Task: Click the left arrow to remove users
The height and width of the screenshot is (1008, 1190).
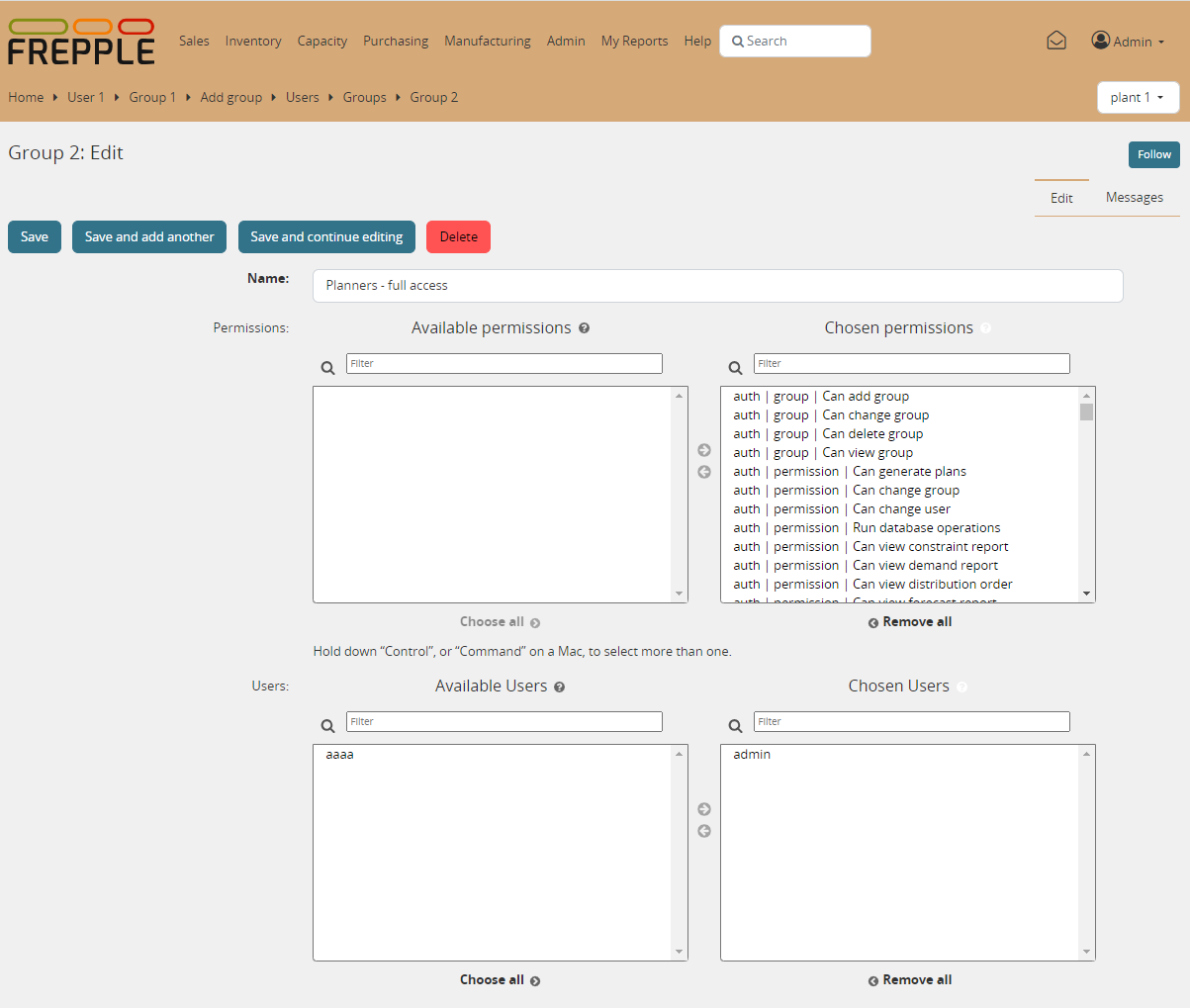Action: [704, 831]
